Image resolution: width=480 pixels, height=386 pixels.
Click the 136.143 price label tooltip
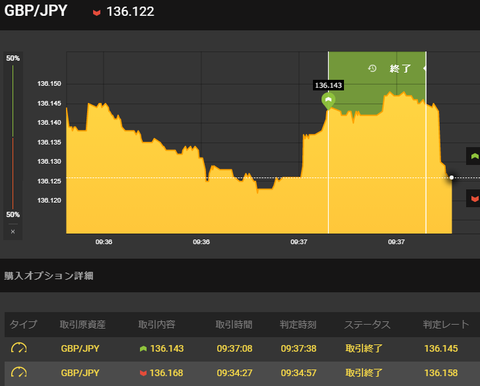[x=328, y=85]
